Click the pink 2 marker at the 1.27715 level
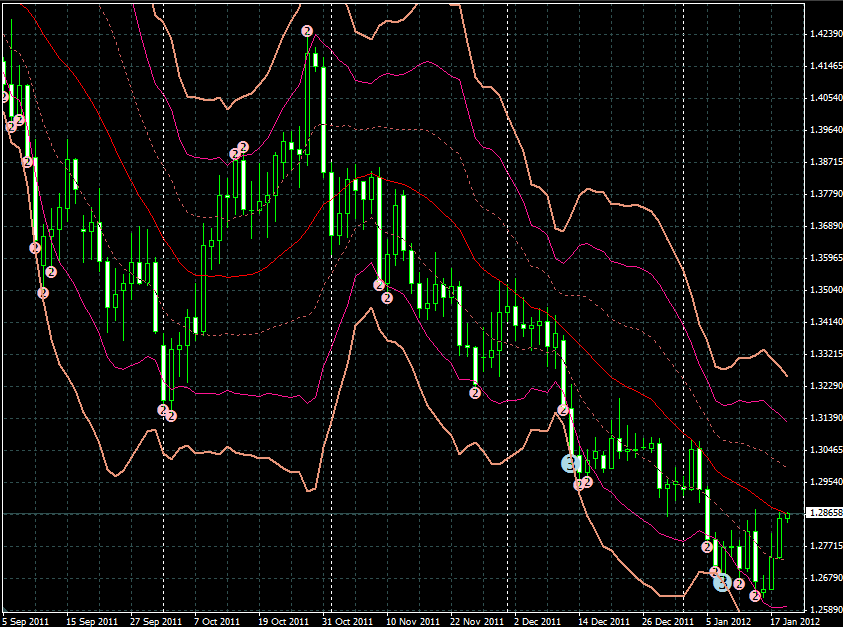Screen dimensions: 843x627 coord(706,546)
